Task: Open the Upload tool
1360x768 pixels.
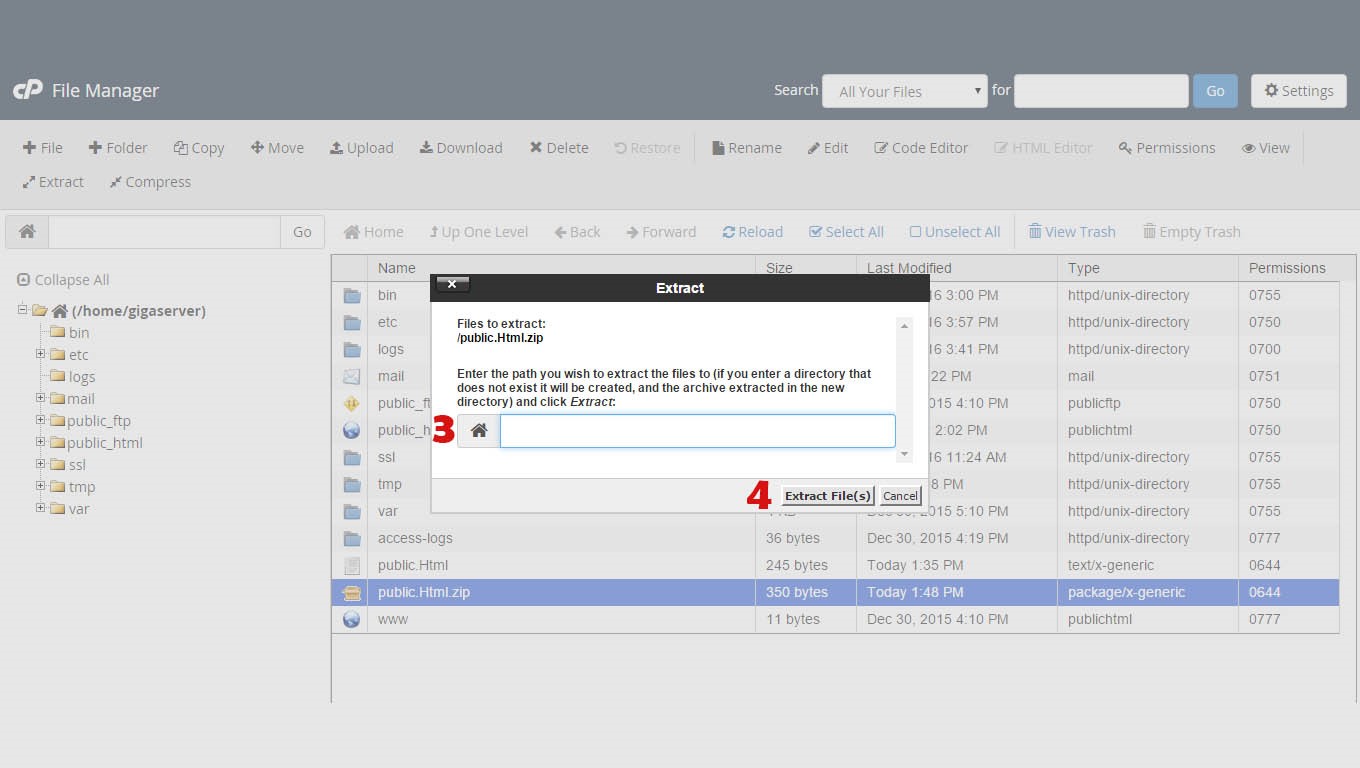Action: (362, 148)
